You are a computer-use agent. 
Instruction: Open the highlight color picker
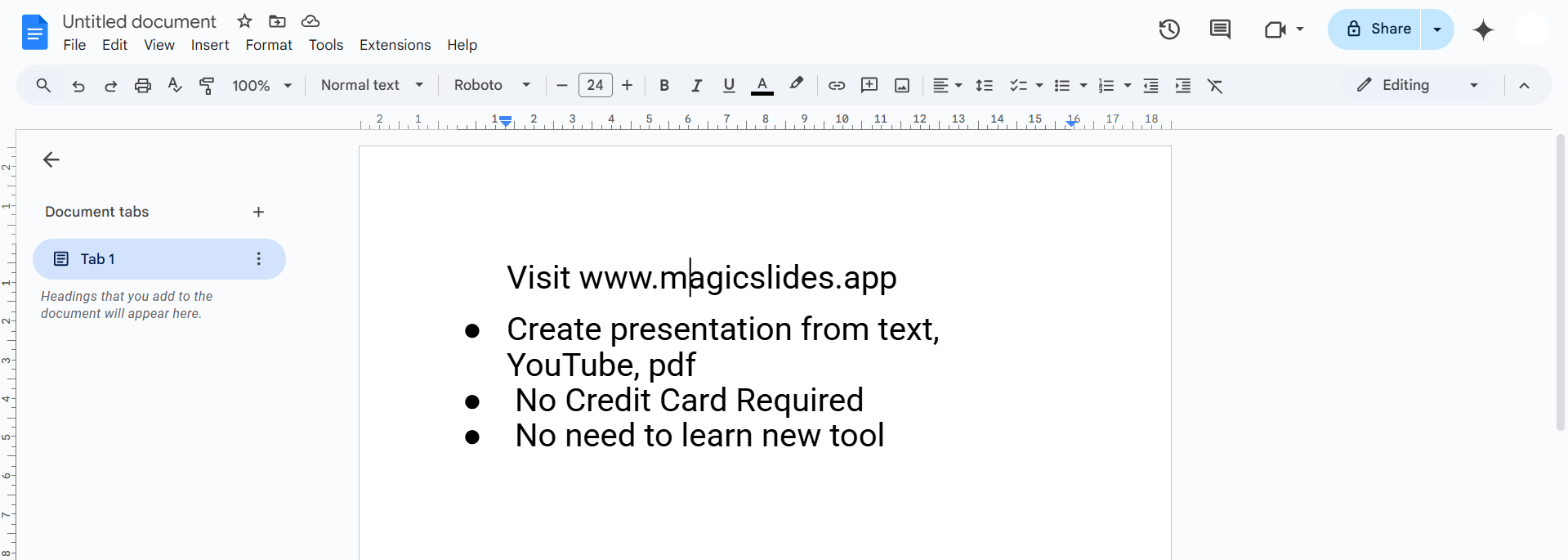[796, 84]
